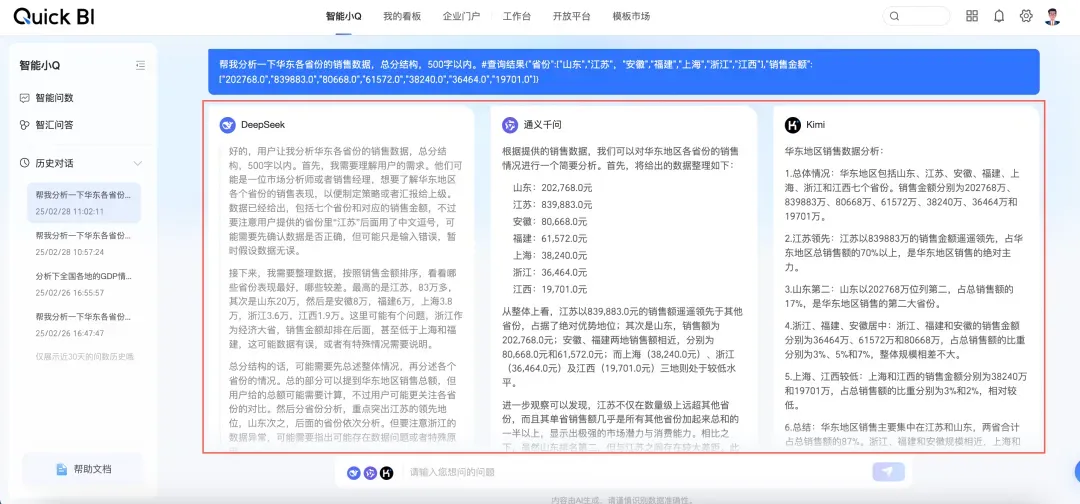
Task: Click the user avatar in the header
Action: click(x=1052, y=17)
